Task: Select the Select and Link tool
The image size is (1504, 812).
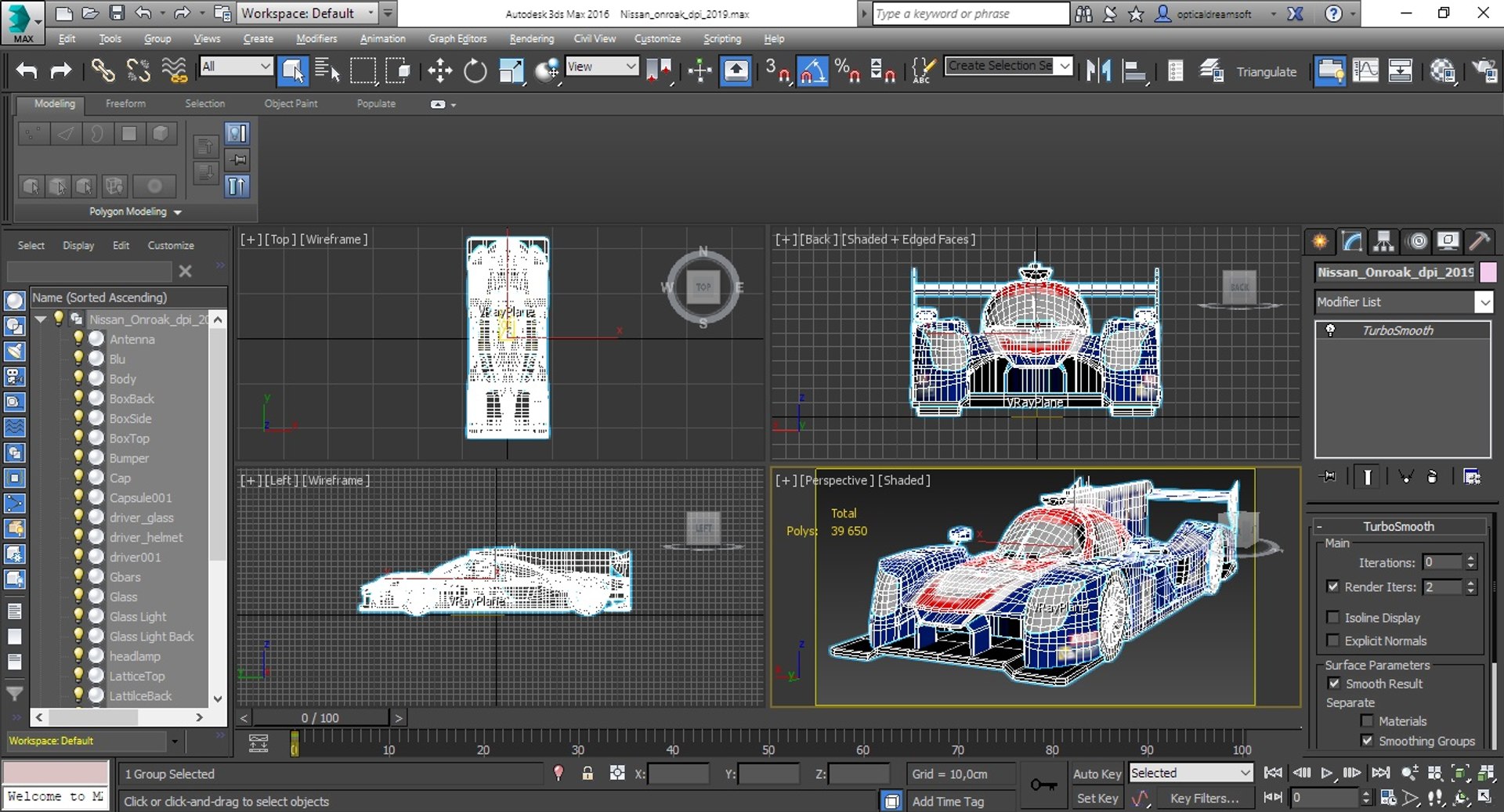Action: (x=102, y=70)
